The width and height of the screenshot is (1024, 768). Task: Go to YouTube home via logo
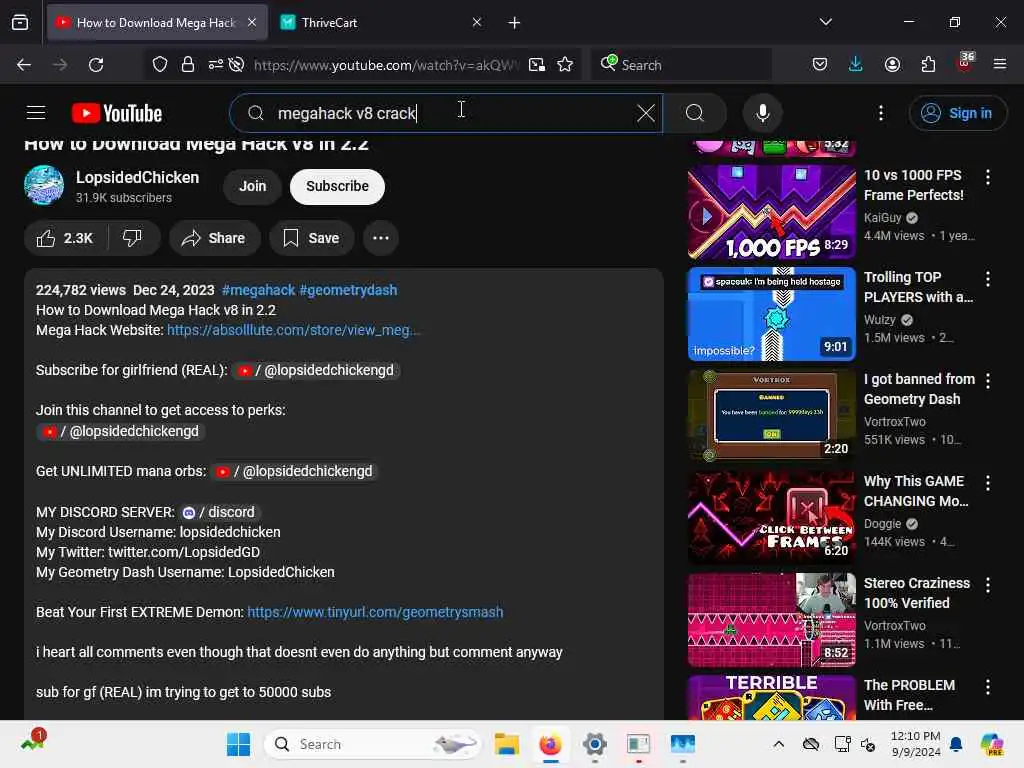(117, 113)
